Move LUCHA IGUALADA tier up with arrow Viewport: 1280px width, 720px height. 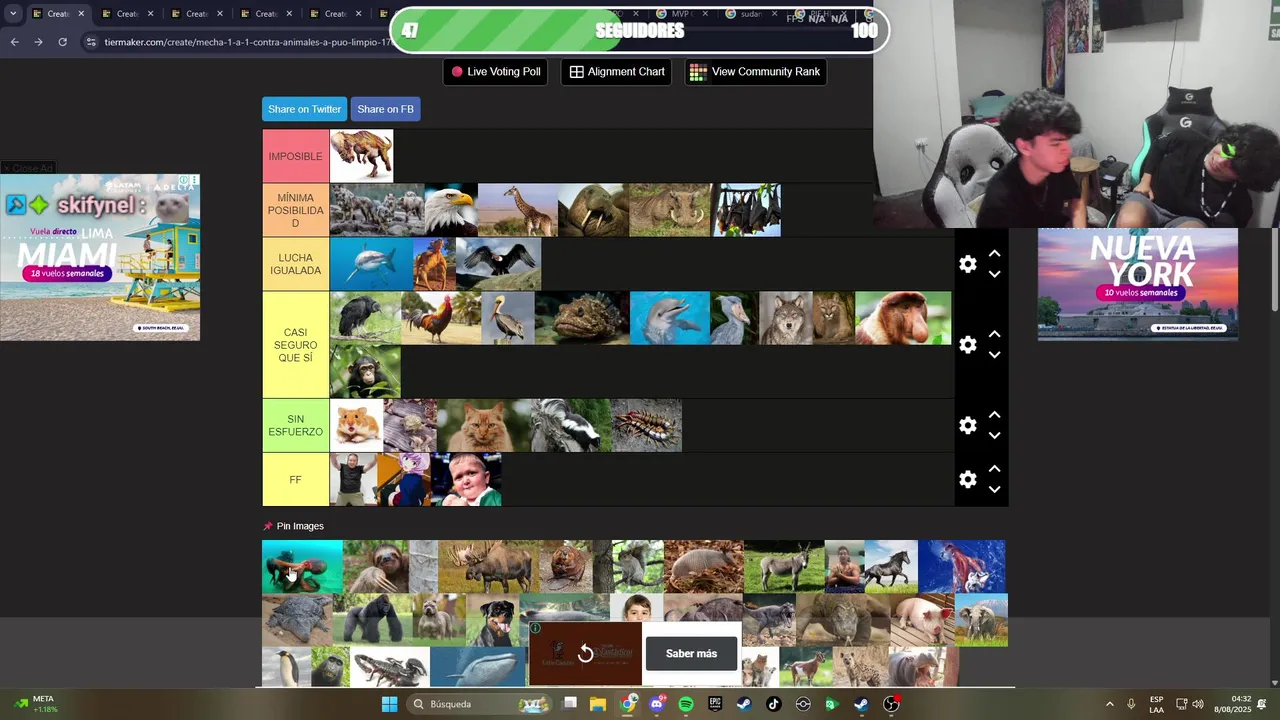pyautogui.click(x=994, y=254)
